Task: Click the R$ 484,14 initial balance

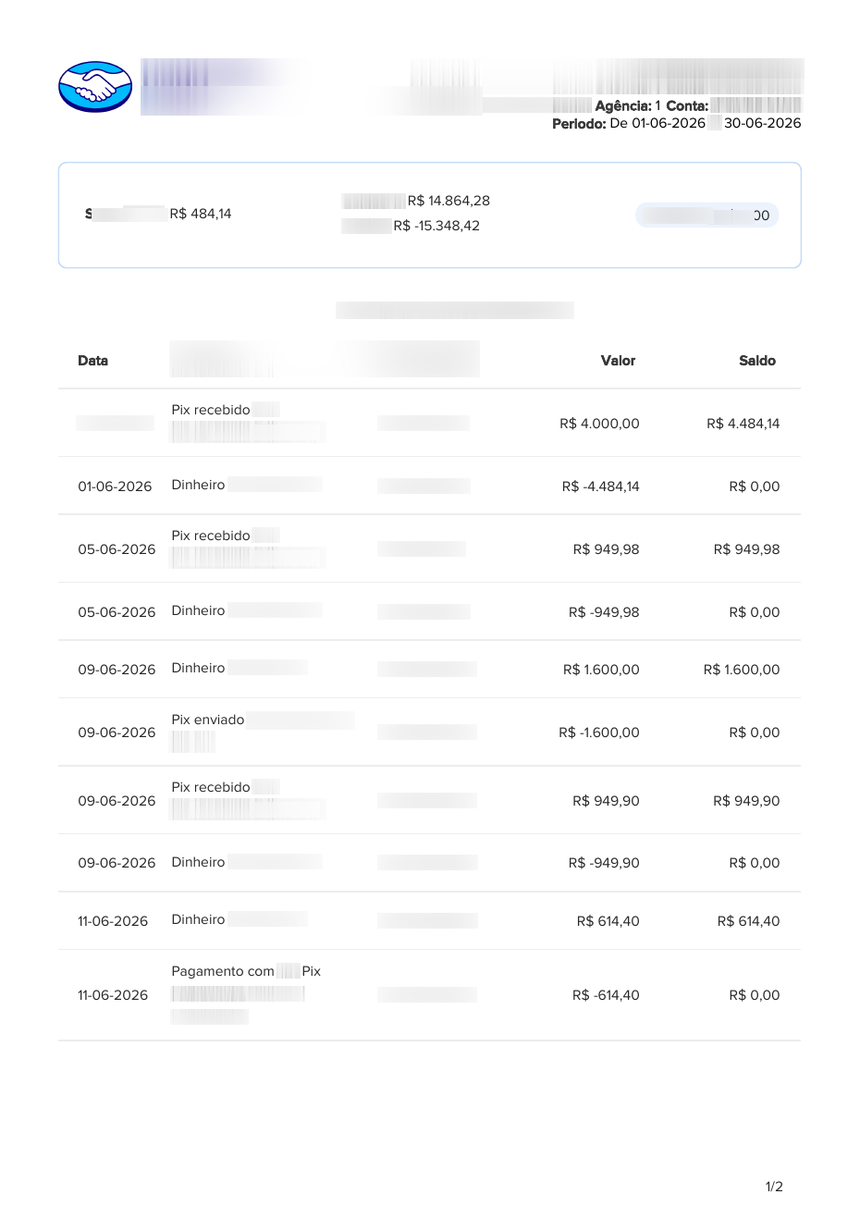Action: tap(201, 213)
